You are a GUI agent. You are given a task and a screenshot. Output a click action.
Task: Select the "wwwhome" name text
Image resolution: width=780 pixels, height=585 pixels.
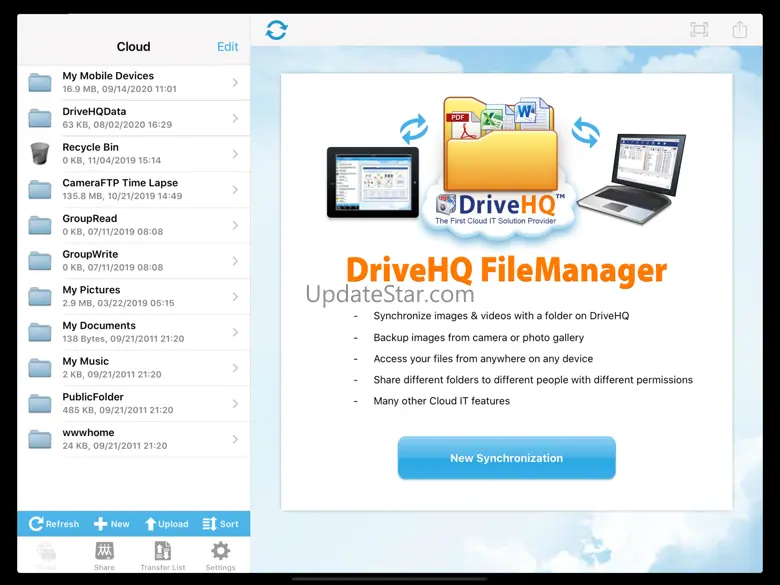click(88, 433)
